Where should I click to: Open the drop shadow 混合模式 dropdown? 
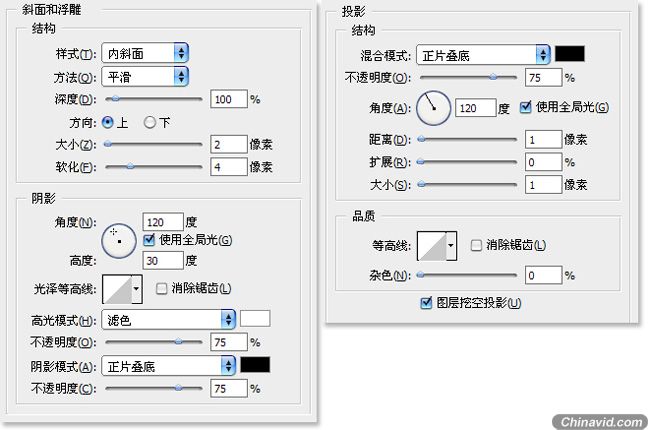click(x=483, y=54)
